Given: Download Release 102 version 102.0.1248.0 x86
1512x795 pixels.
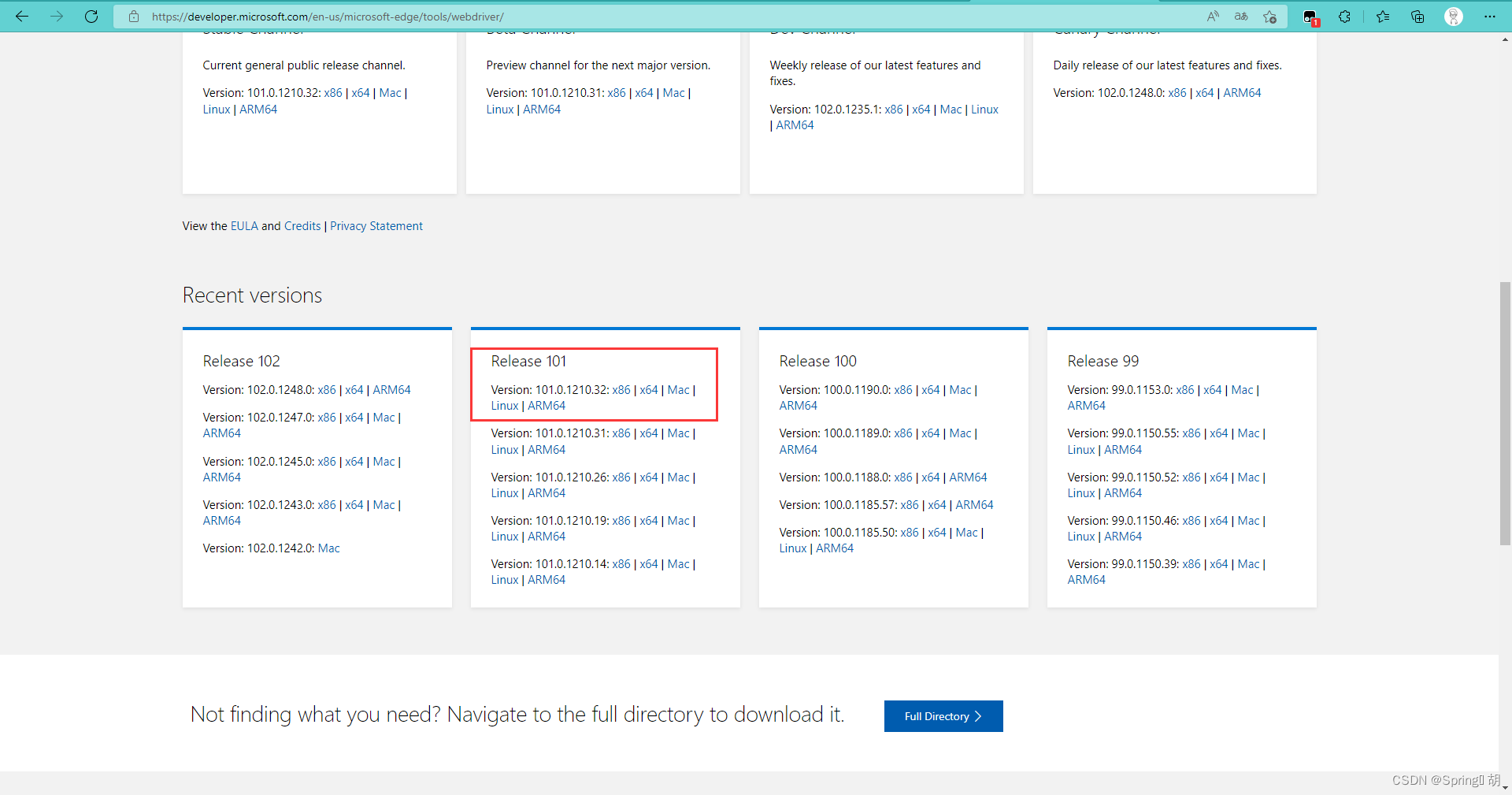Looking at the screenshot, I should (327, 390).
